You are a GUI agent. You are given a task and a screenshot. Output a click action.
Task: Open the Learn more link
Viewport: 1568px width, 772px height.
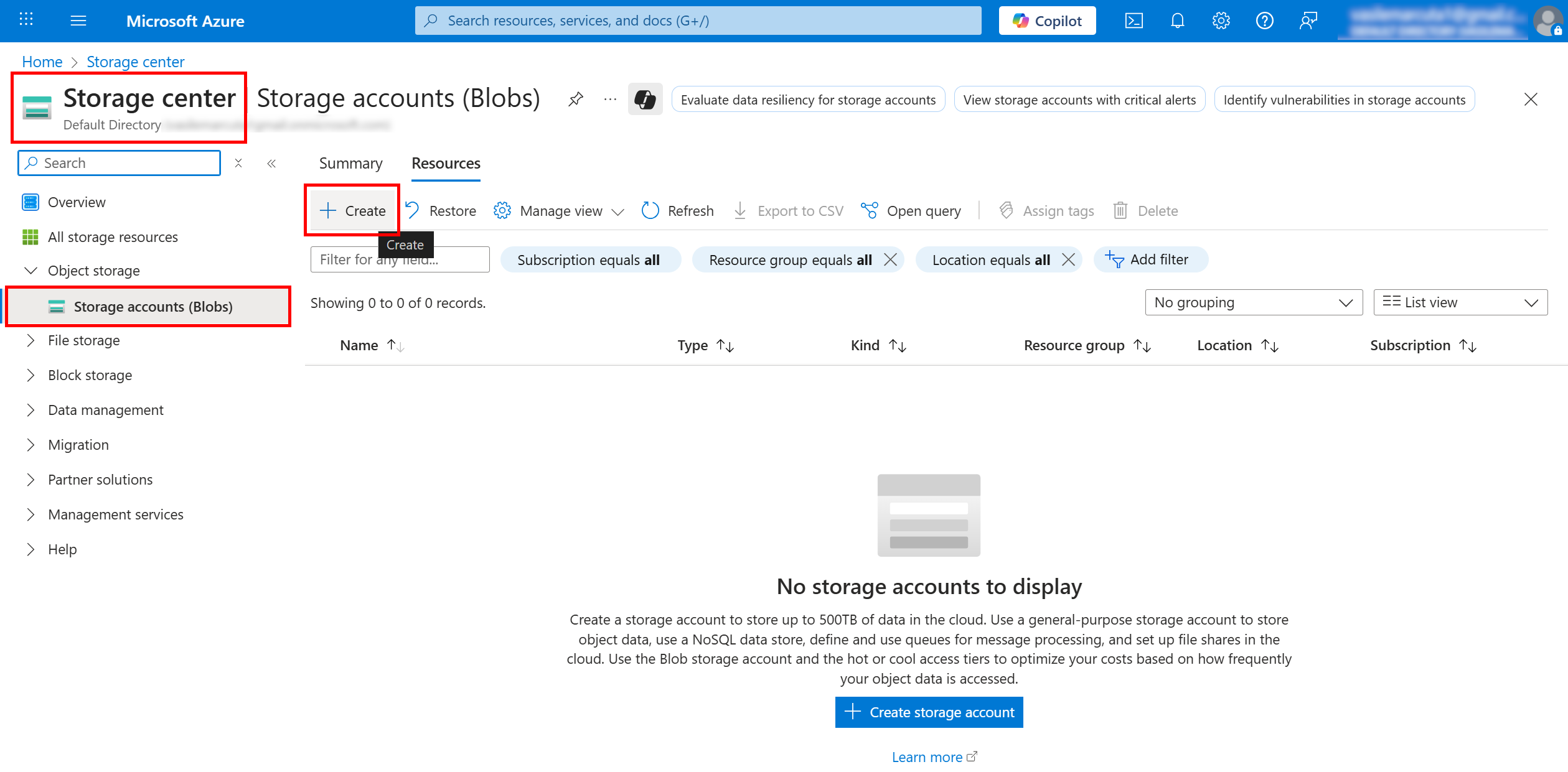[x=928, y=756]
